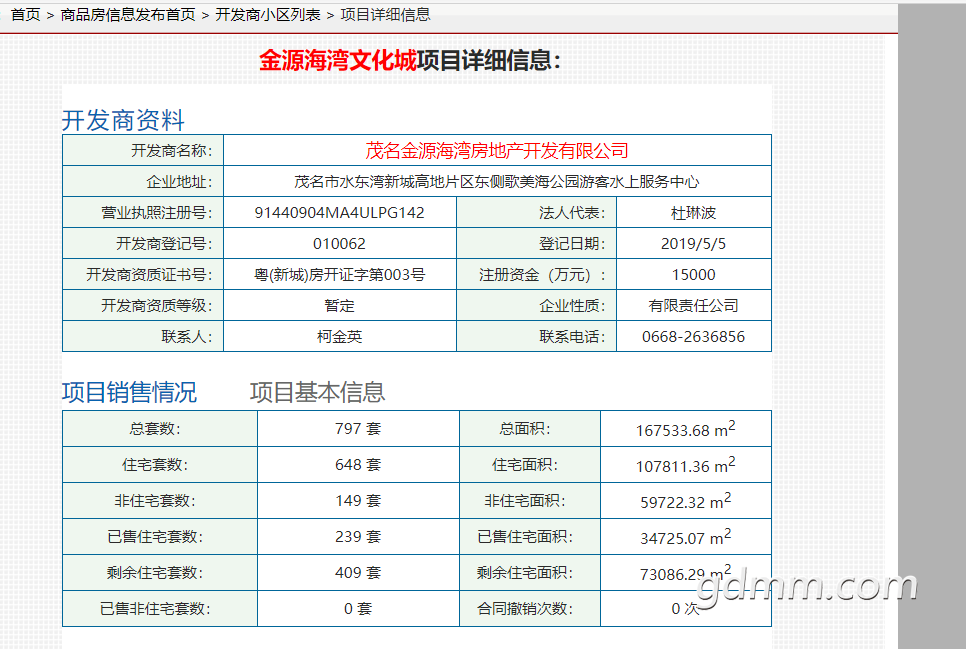Screen dimensions: 966x649
Task: Click non-residential units value 149 套
Action: pos(358,500)
